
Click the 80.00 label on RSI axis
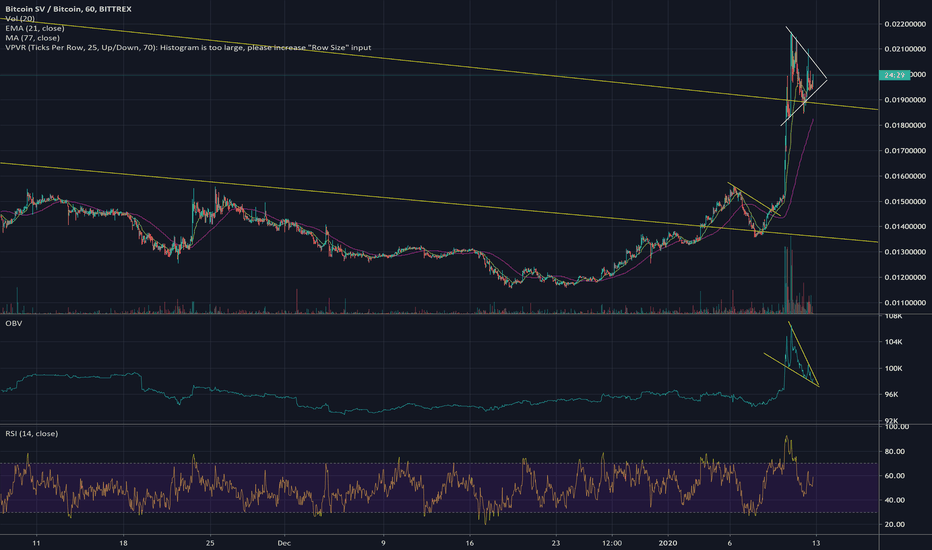point(895,451)
